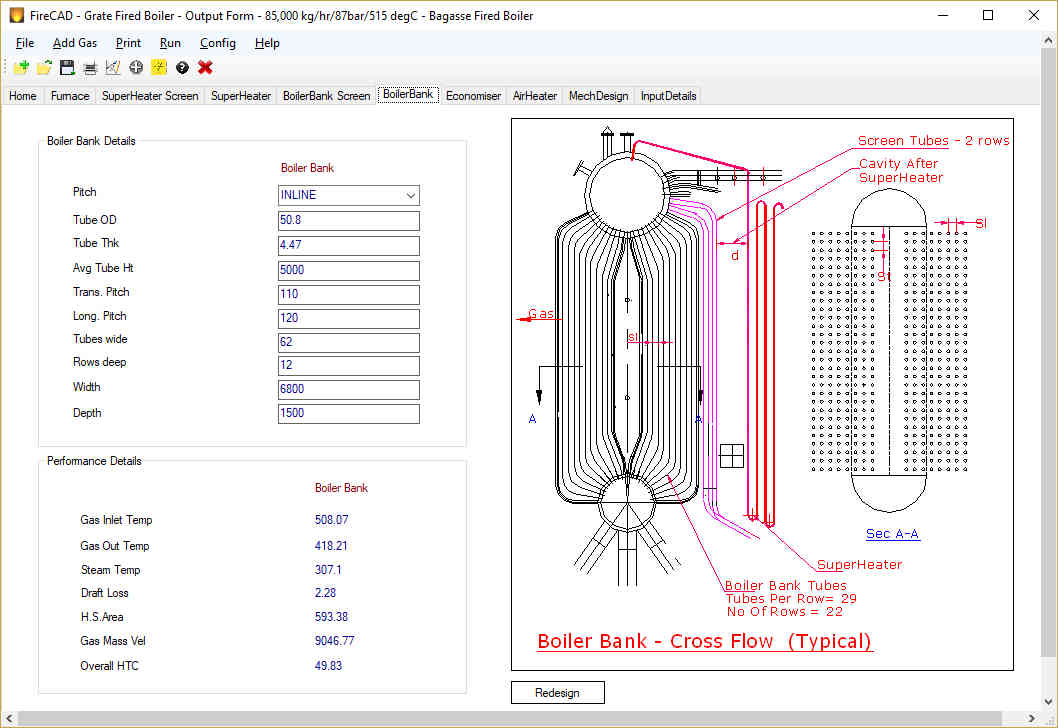This screenshot has height=728, width=1058.
Task: Click the Avg Tube Ht input field
Action: point(349,270)
